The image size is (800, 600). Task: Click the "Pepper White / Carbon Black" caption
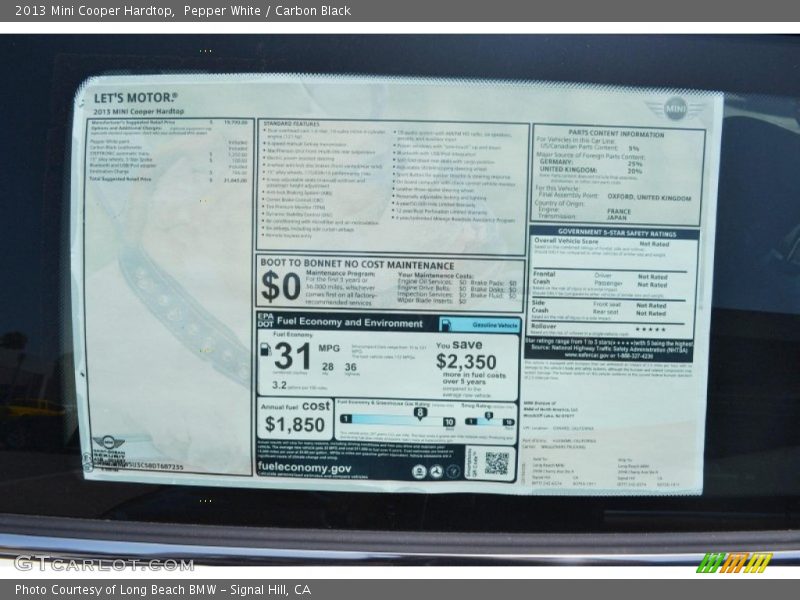click(x=267, y=11)
